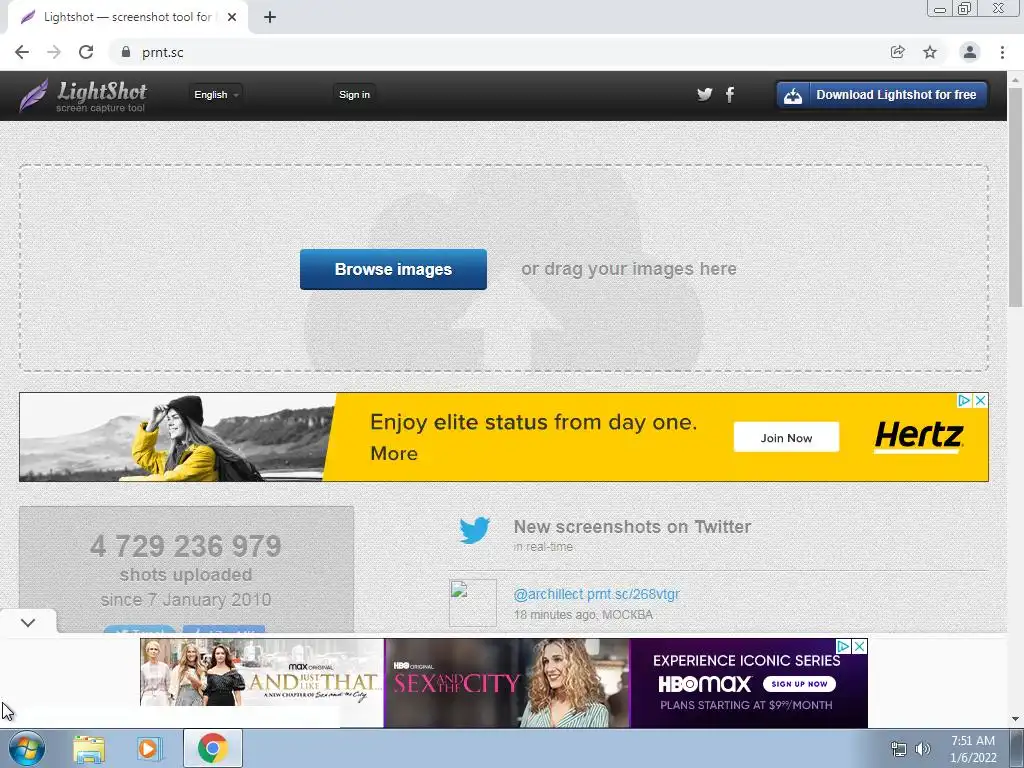Click Download Lightshot for free button

coord(882,95)
